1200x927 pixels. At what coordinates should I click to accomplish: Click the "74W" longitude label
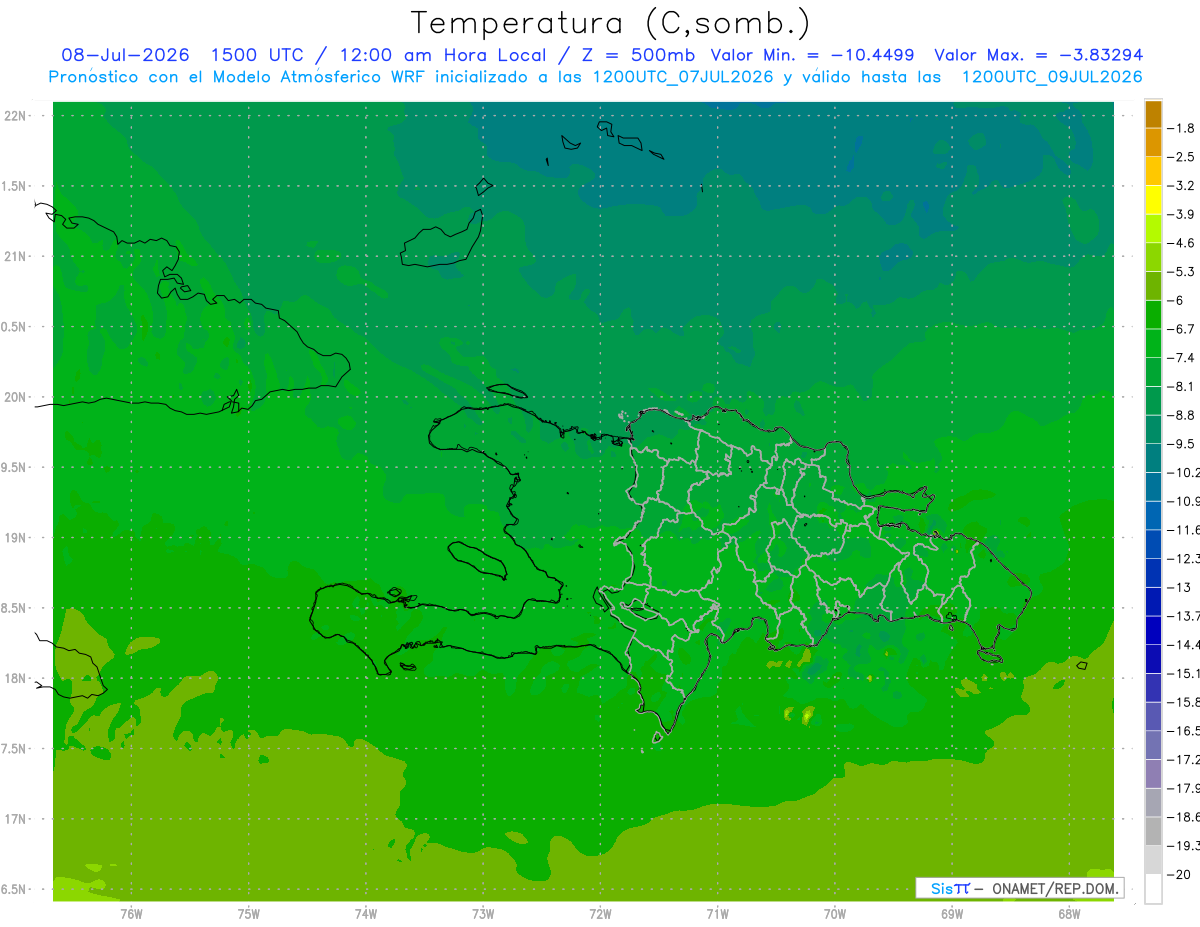[x=366, y=913]
